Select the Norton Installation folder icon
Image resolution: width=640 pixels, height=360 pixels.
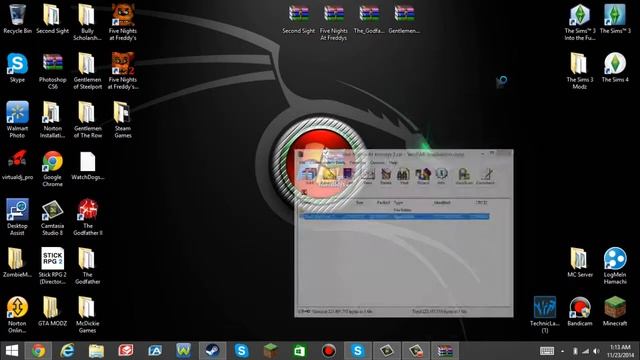(x=53, y=120)
